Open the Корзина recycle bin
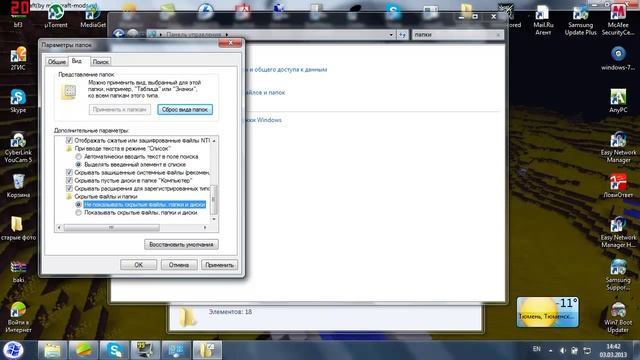Screen dimensions: 640x360 [x=18, y=186]
